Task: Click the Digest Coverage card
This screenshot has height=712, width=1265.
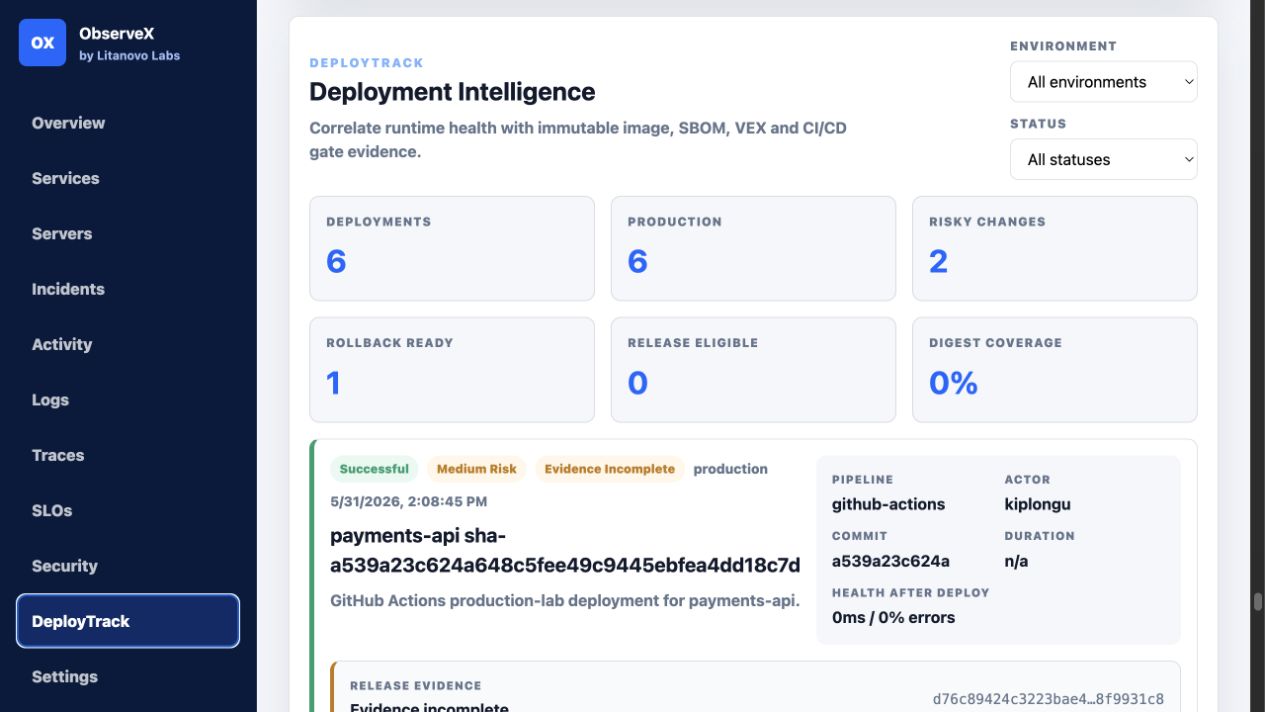Action: click(x=1054, y=370)
